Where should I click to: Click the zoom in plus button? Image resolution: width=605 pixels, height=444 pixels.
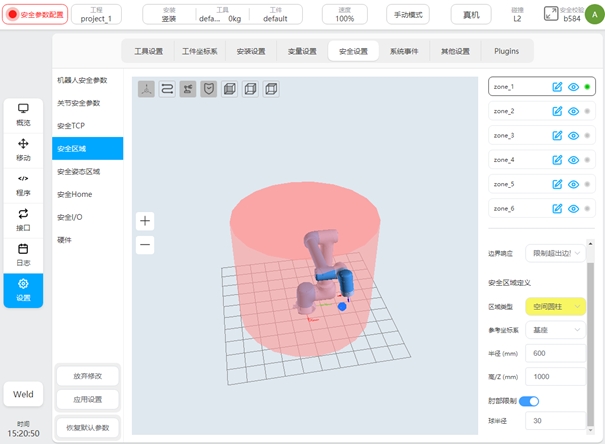[x=146, y=220]
